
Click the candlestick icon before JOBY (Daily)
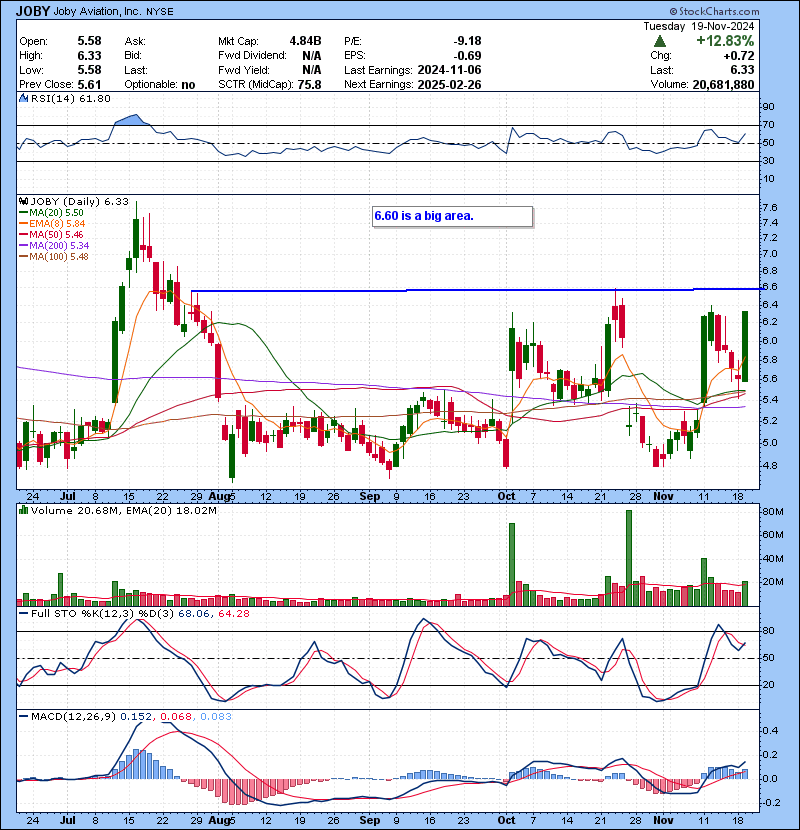pyautogui.click(x=23, y=201)
